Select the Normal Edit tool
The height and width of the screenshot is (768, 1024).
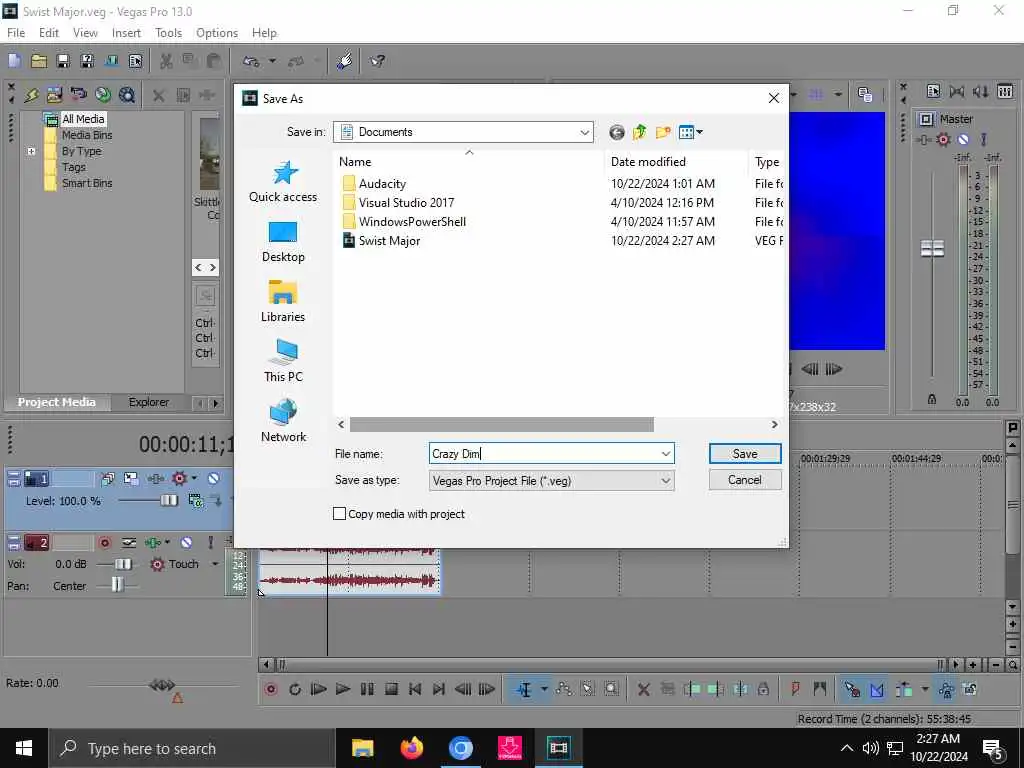[524, 690]
